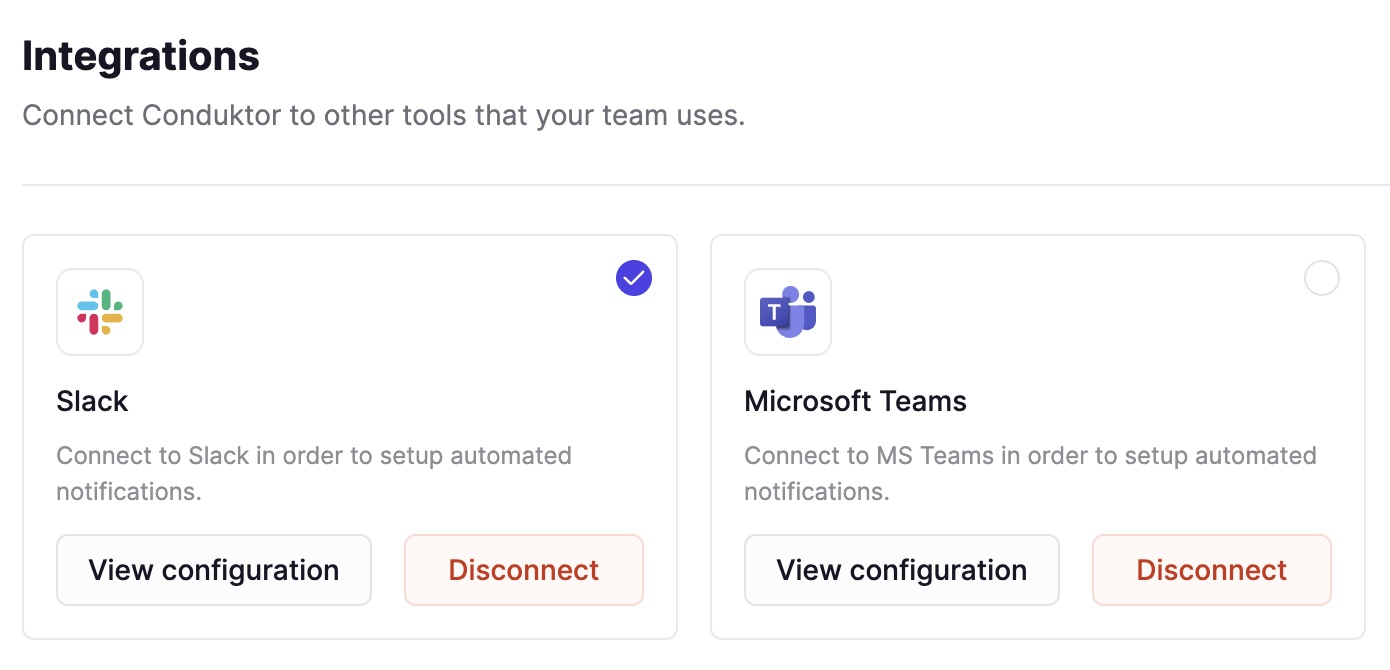Click the Slack logo icon
1390x670 pixels.
(100, 312)
